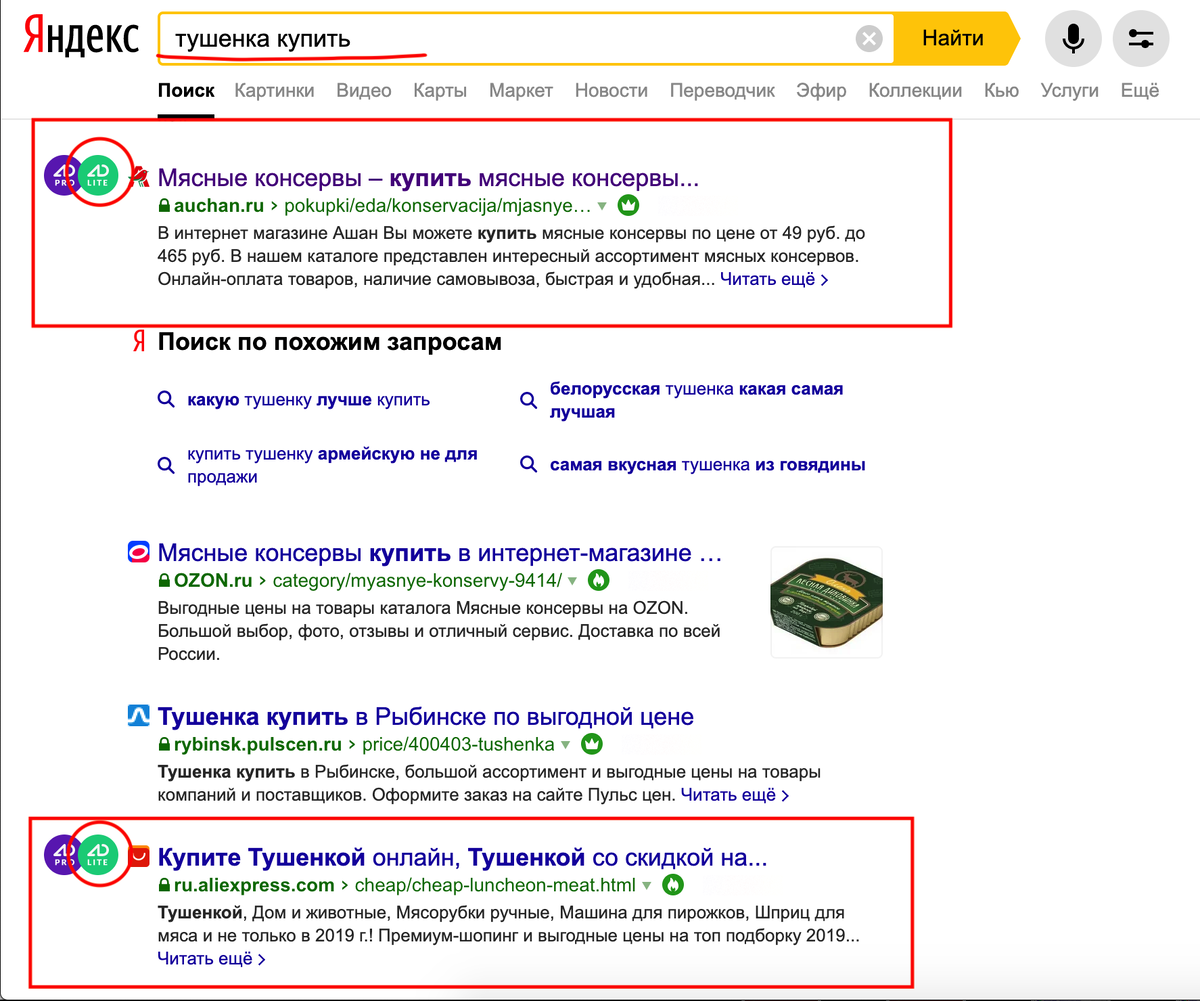Click Читать ещё in pulscen snippet
Image resolution: width=1200 pixels, height=1001 pixels.
[735, 796]
